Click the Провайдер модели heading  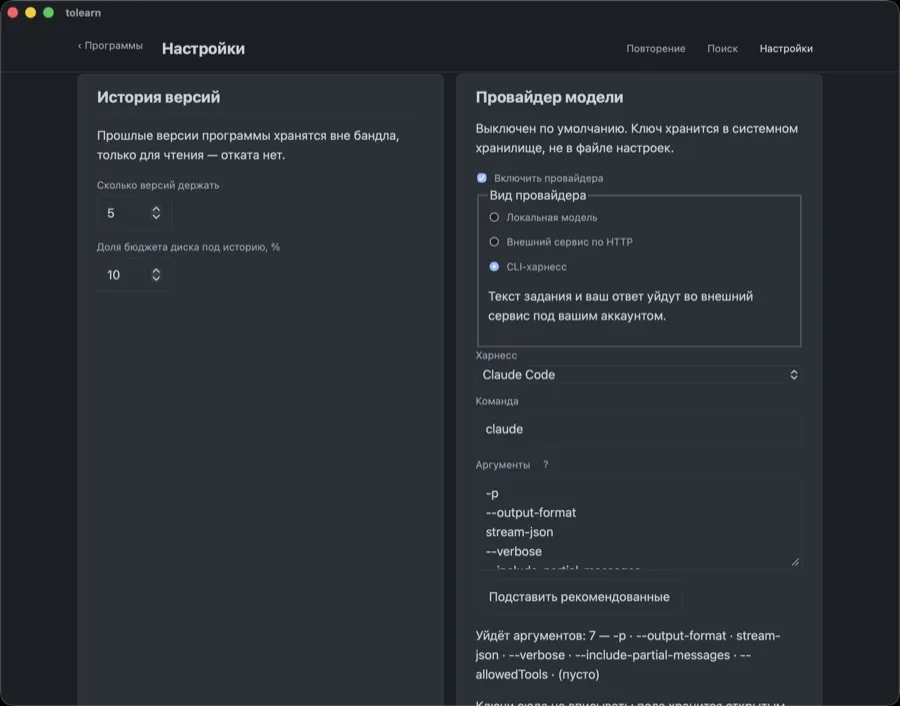tap(549, 97)
